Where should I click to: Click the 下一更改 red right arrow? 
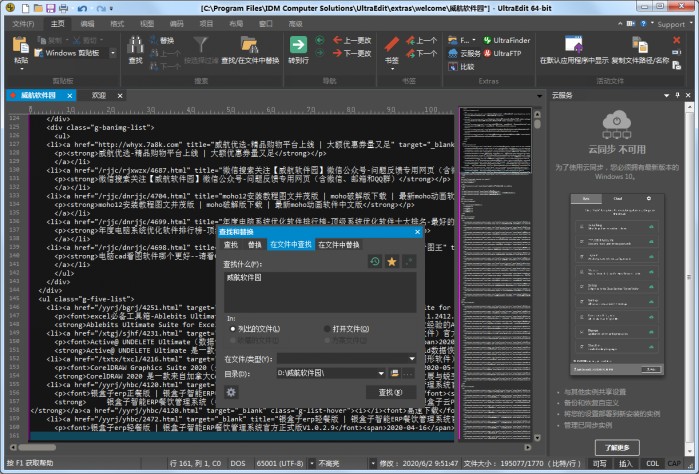[x=337, y=53]
